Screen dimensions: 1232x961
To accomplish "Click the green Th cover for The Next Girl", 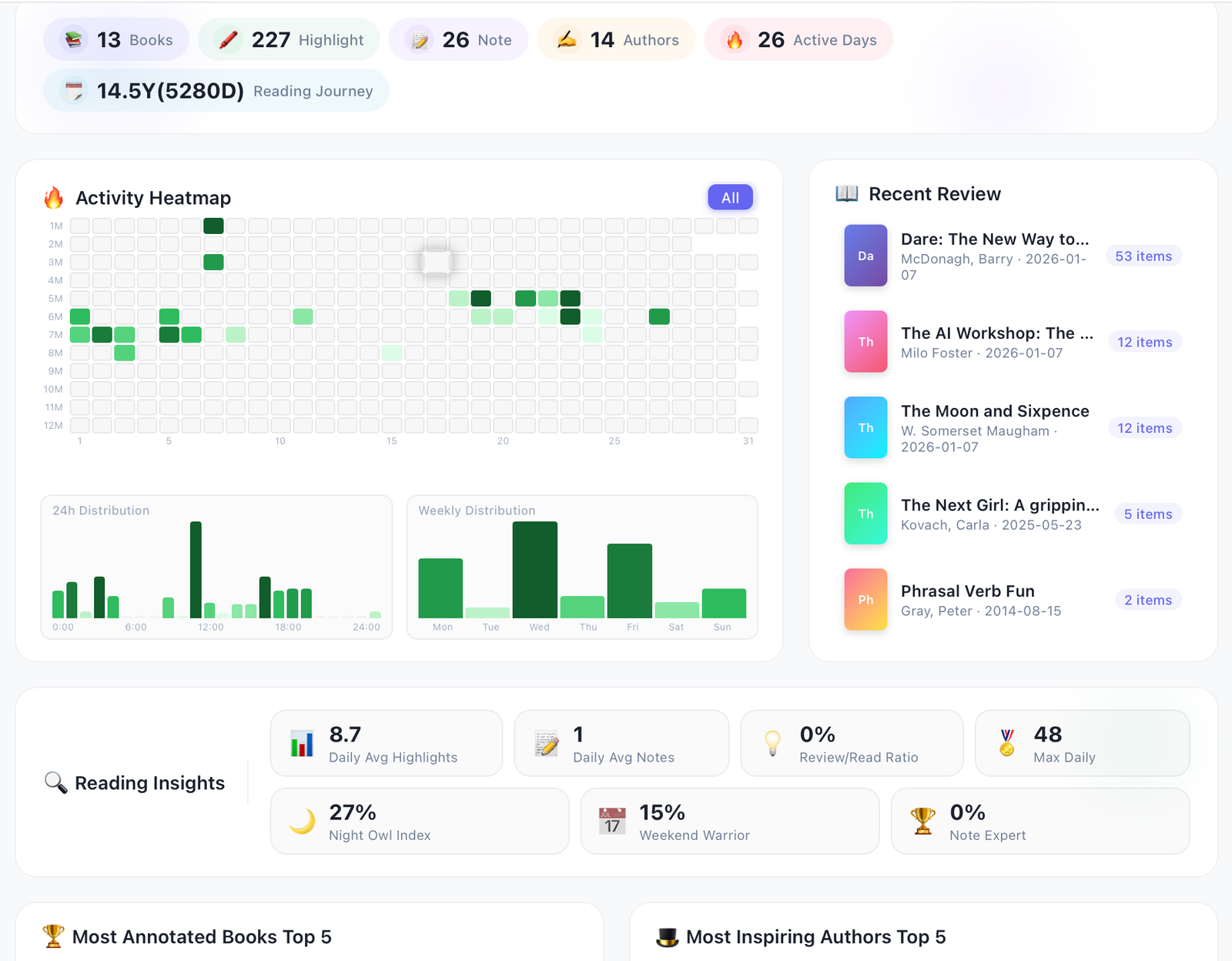I will pyautogui.click(x=865, y=514).
